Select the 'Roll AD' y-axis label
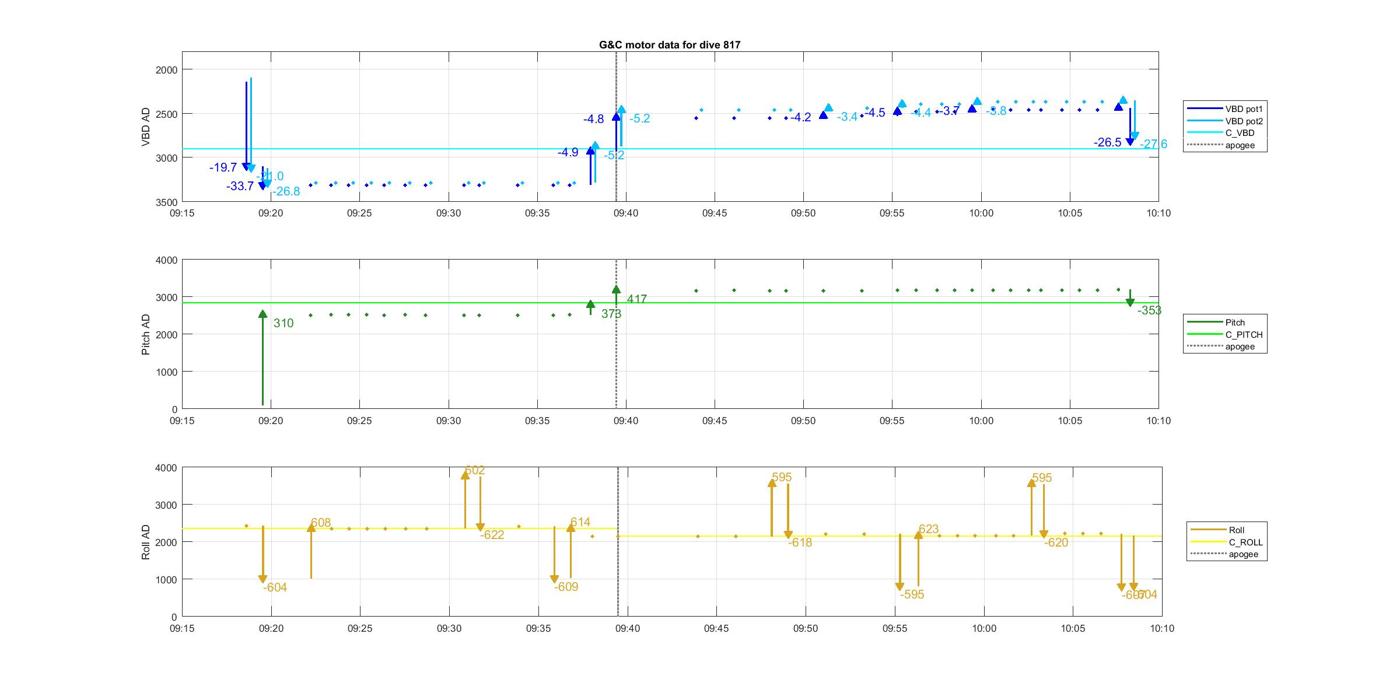1400x693 pixels. point(145,541)
